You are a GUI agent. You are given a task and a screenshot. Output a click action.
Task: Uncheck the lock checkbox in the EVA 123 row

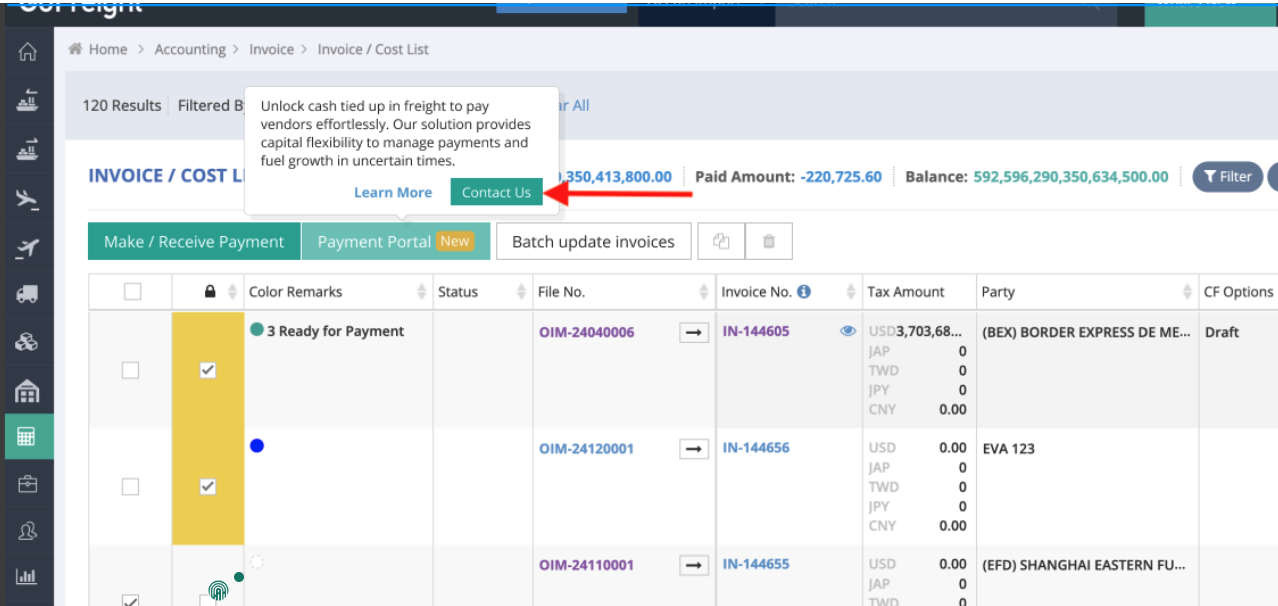click(x=208, y=486)
